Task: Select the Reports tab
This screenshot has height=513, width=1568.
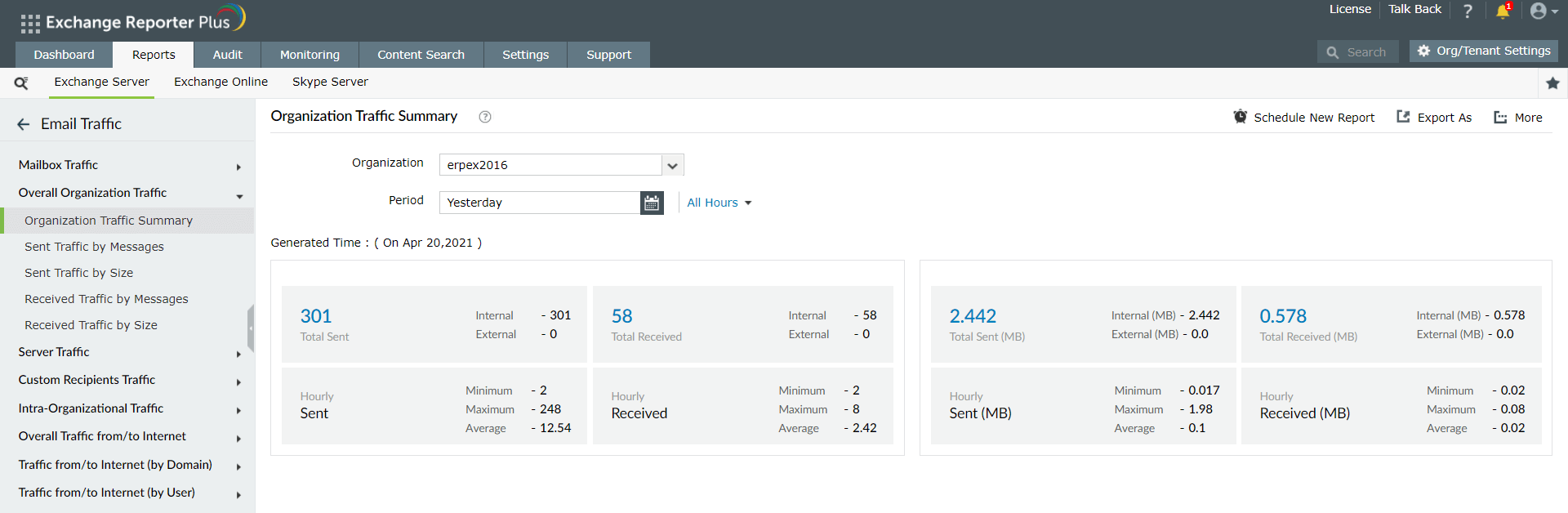Action: (x=154, y=55)
